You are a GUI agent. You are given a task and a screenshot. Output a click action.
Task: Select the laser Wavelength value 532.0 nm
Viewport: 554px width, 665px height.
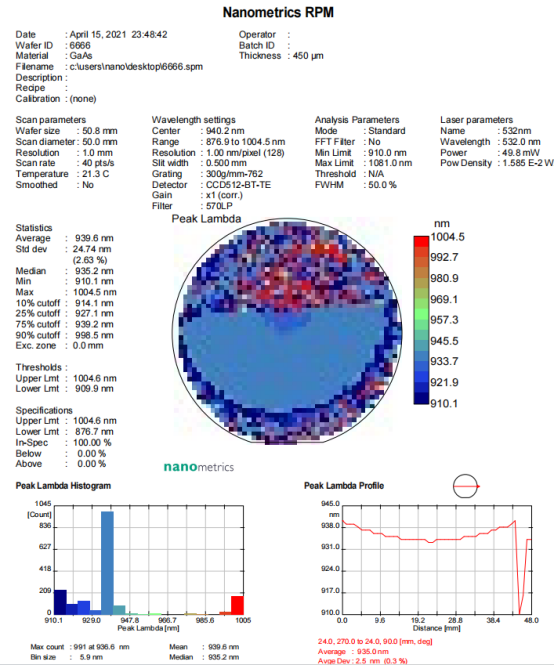(x=521, y=142)
